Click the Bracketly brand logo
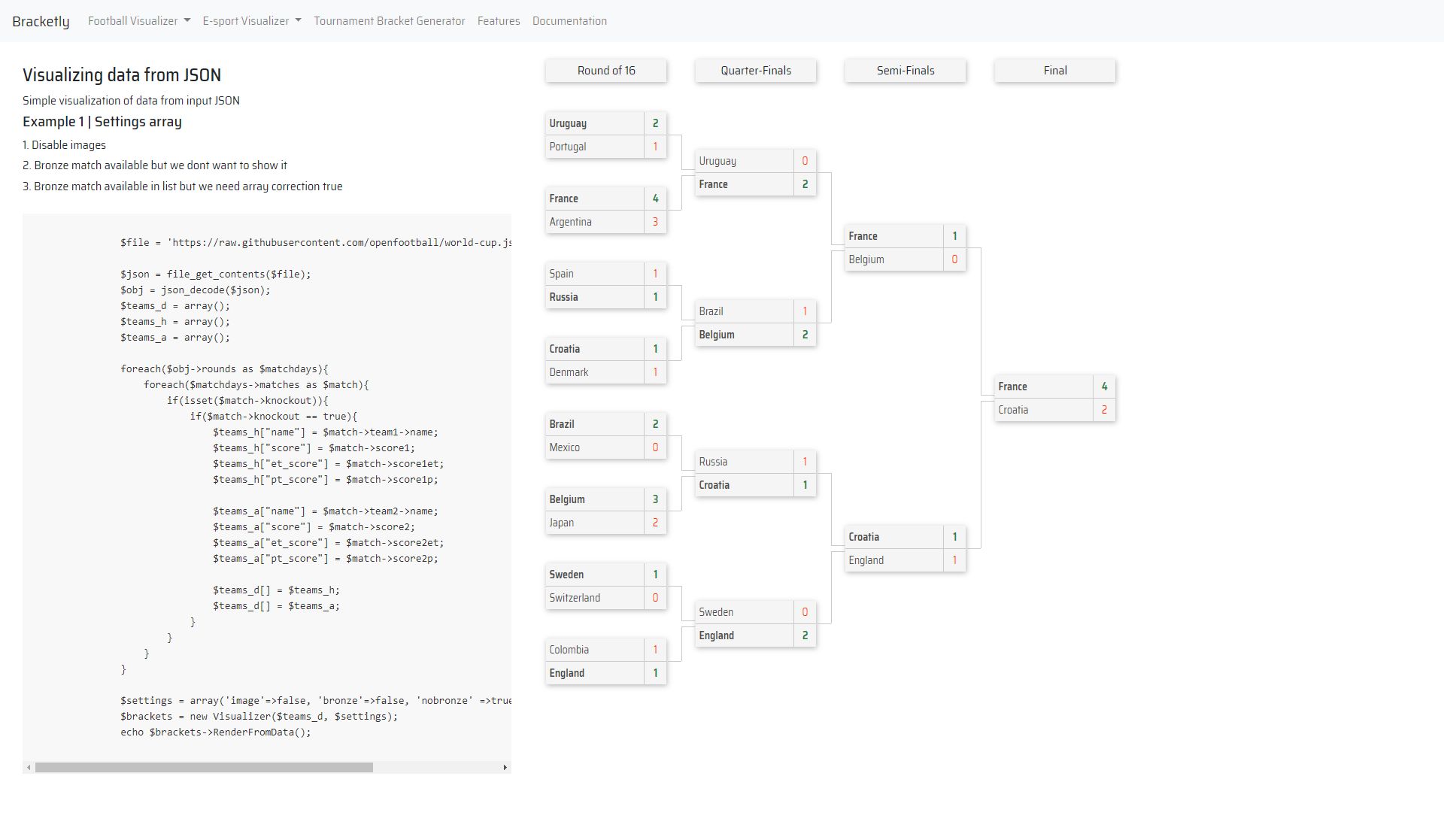The width and height of the screenshot is (1444, 840). click(41, 21)
